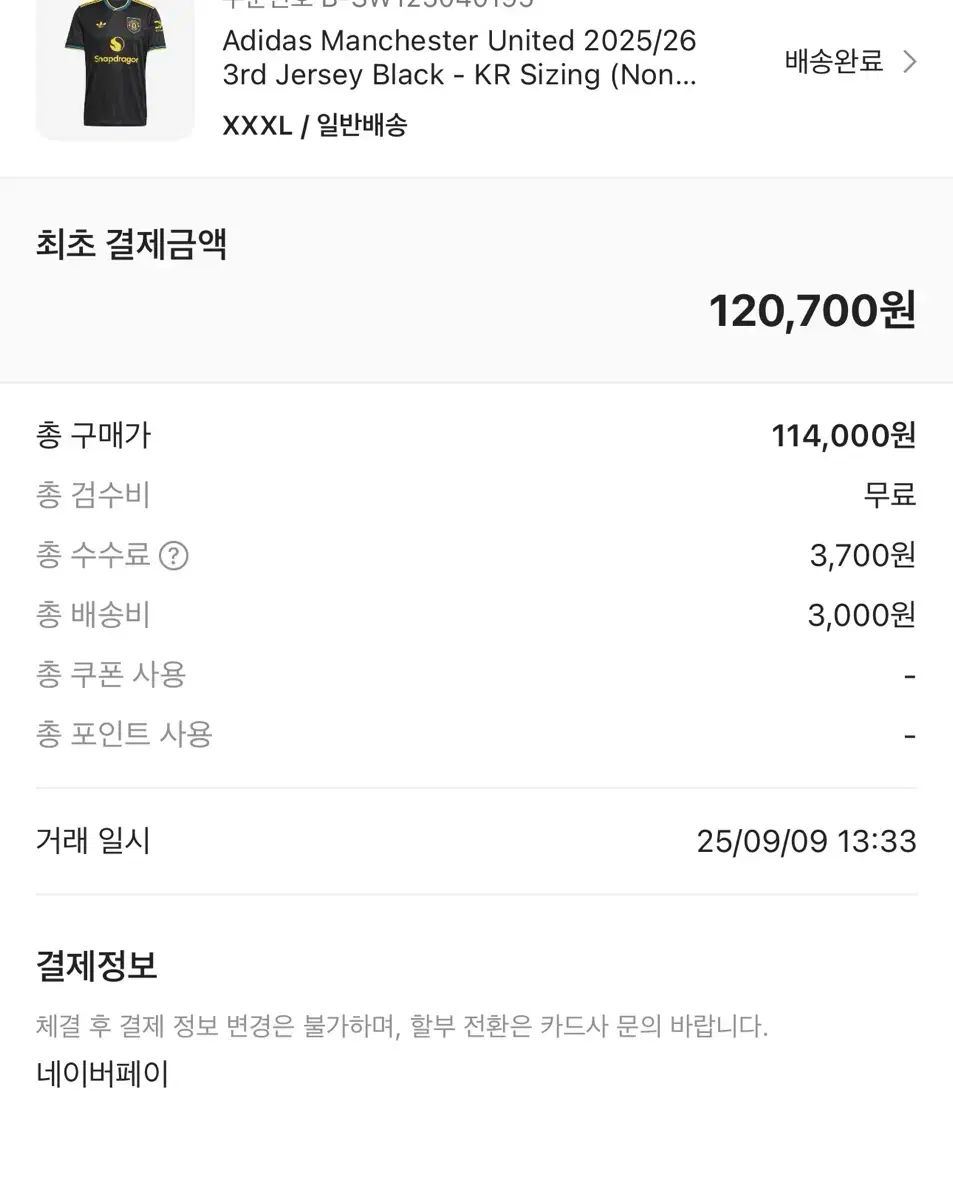Screen dimensions: 953x1200
Task: Tap the 총 수수료 fee label
Action: (x=93, y=555)
